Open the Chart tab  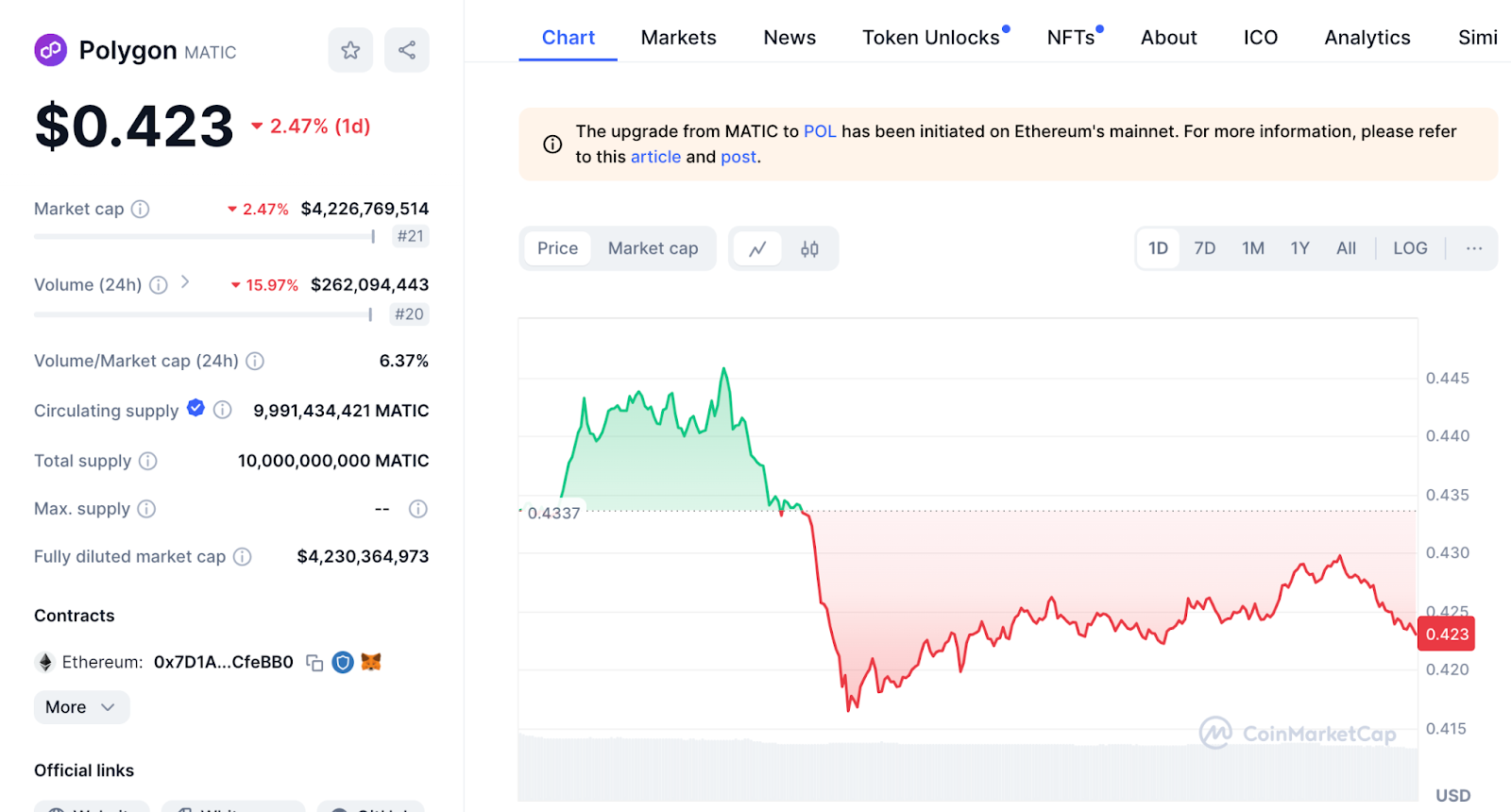569,38
